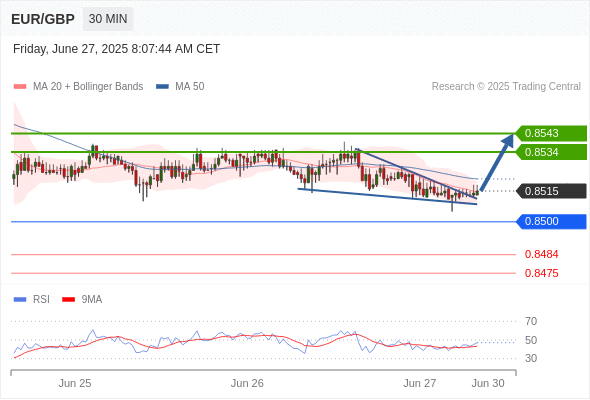Click the 0.8484 support level label
This screenshot has width=590, height=400.
coord(541,254)
